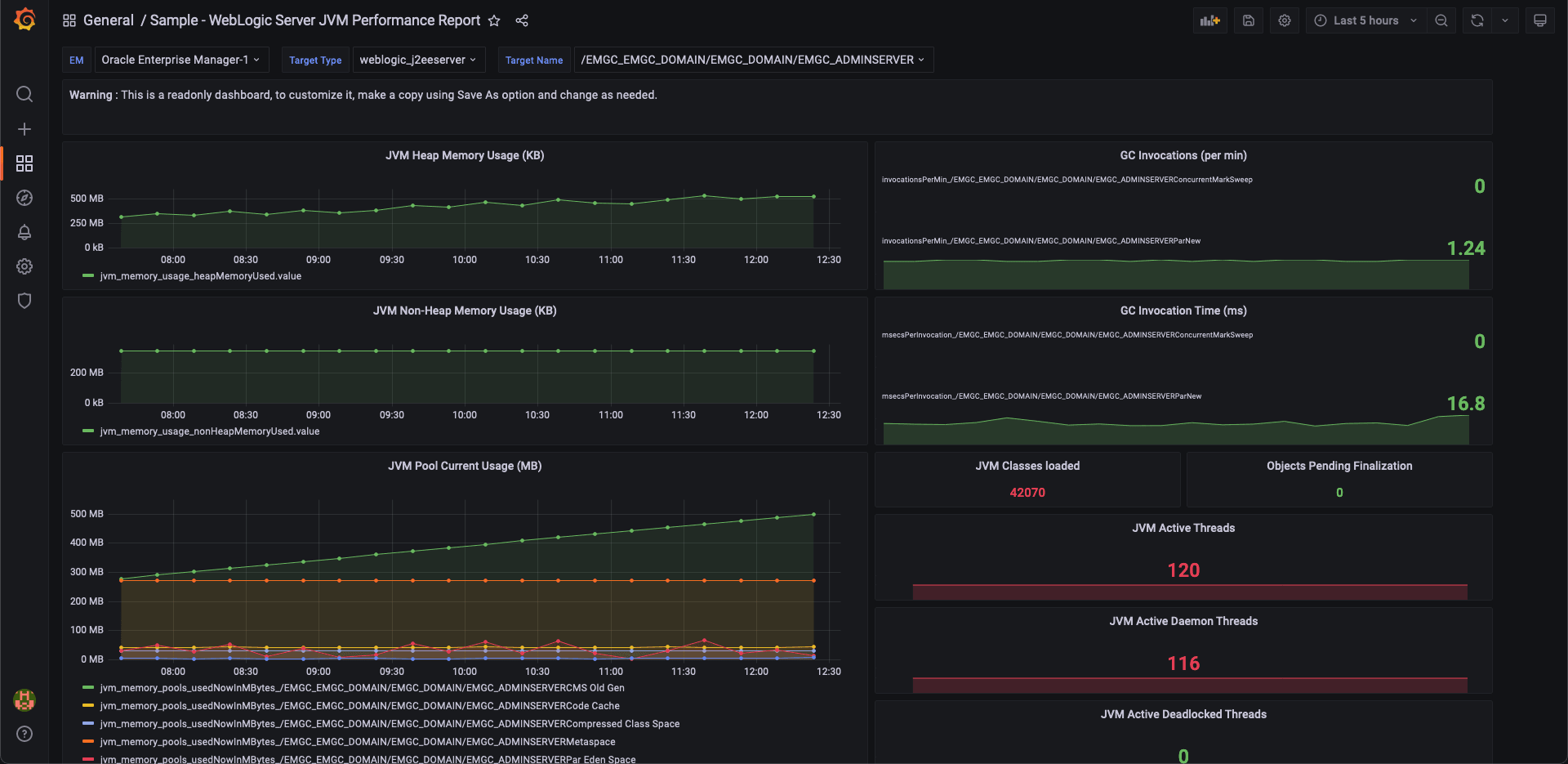The height and width of the screenshot is (764, 1568).
Task: Click the JVM Heap Memory Usage panel title
Action: coord(464,155)
